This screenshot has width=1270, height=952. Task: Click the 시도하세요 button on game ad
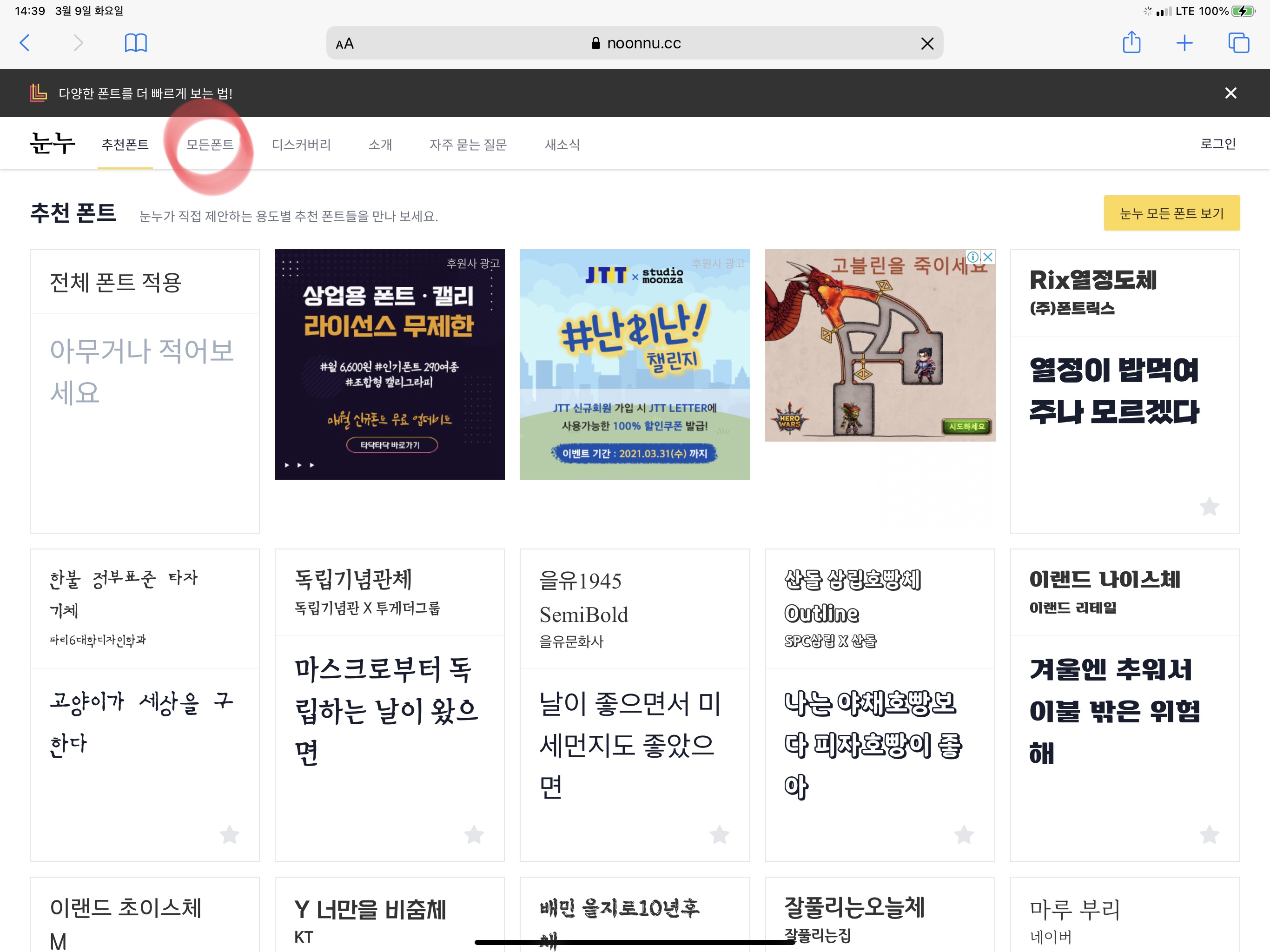tap(966, 427)
